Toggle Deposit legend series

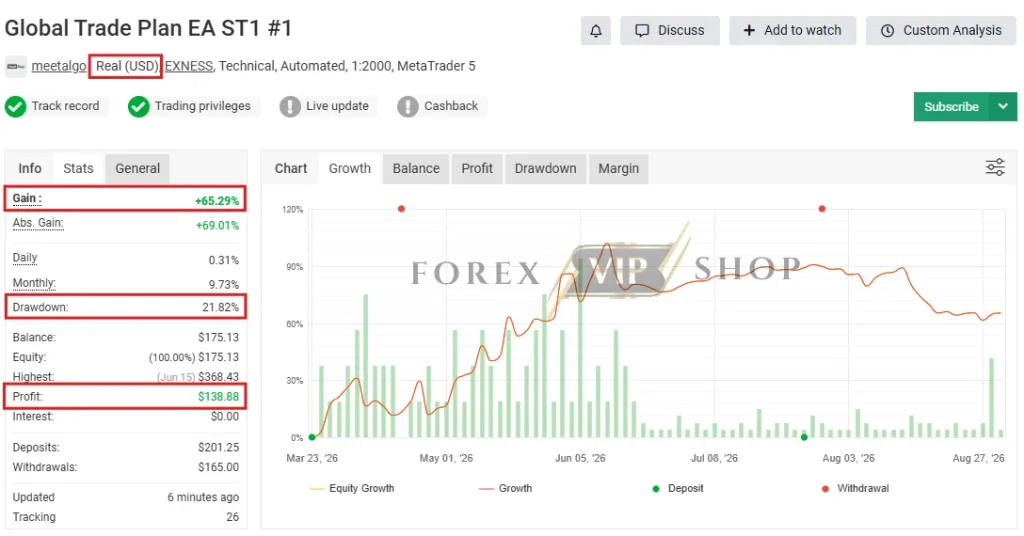click(x=678, y=488)
